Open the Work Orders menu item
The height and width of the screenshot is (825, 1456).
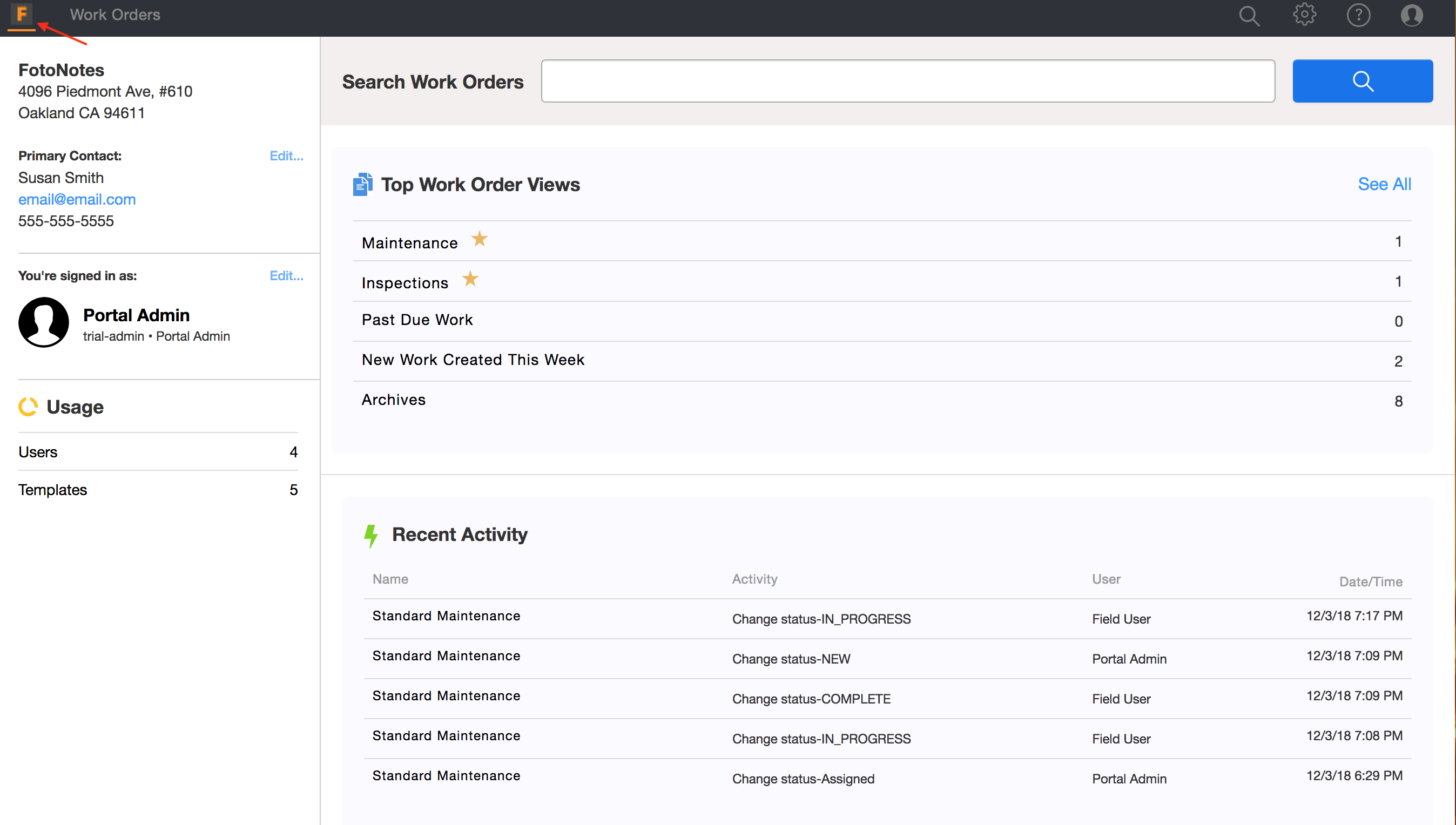115,15
